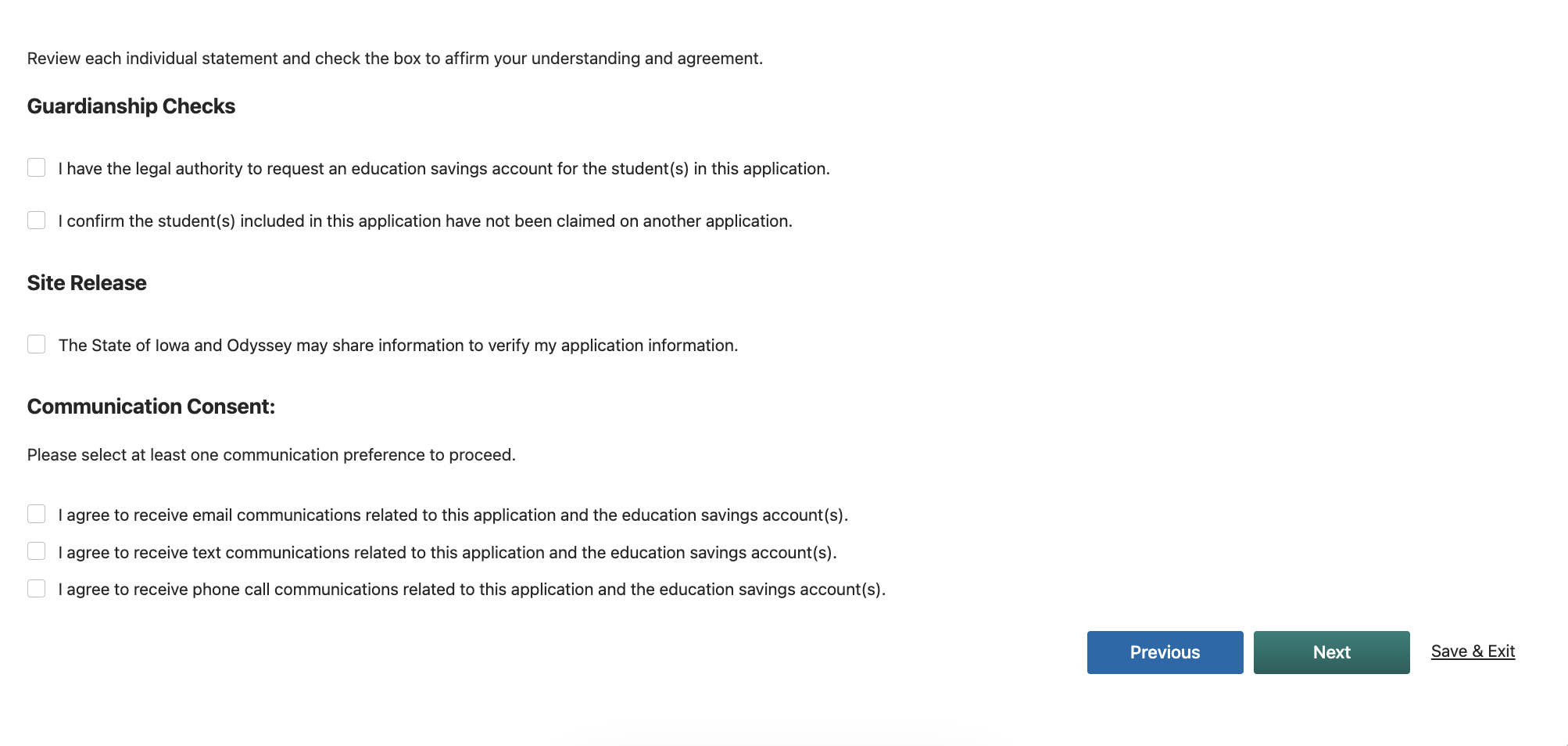The height and width of the screenshot is (746, 1568).
Task: Click the 'Review each individual statement' instruction text
Action: [395, 59]
